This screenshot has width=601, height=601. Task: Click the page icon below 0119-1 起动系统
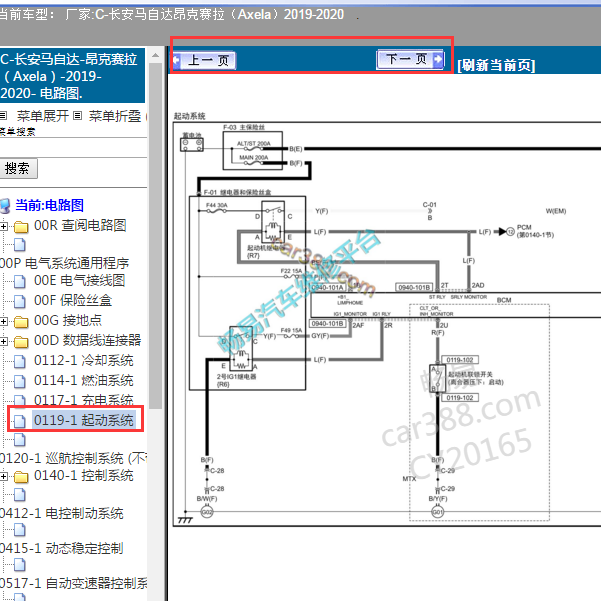coord(20,440)
